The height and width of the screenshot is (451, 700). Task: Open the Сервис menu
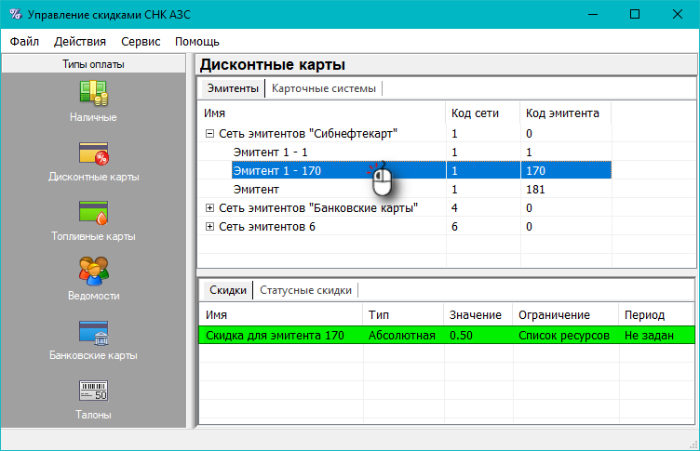(140, 42)
